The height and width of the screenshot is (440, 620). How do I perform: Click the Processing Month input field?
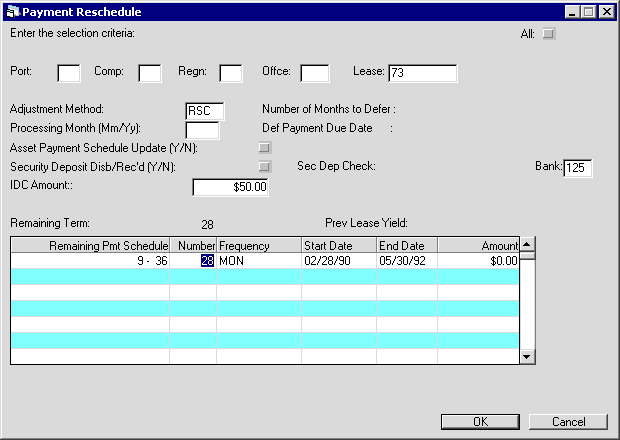pos(202,130)
